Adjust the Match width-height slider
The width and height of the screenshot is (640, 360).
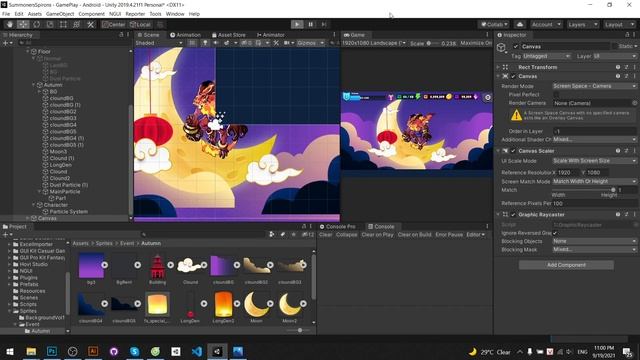pos(584,190)
